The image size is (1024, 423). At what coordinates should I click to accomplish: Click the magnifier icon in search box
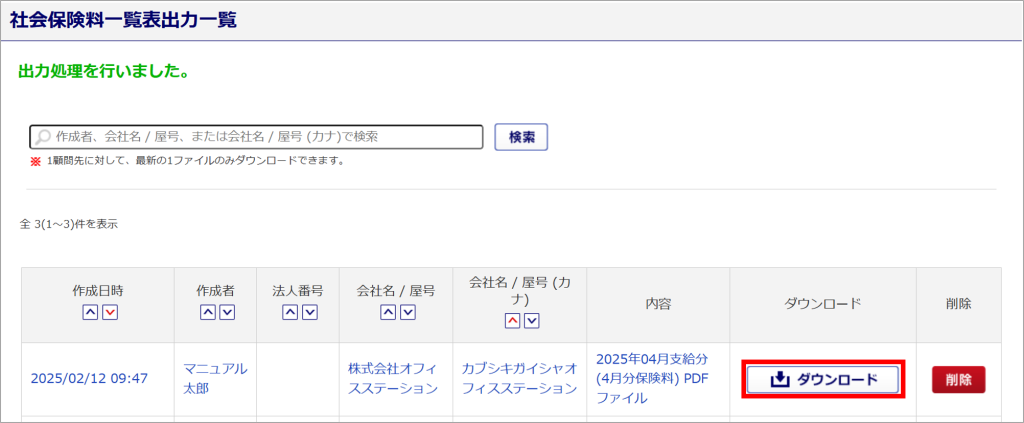pyautogui.click(x=43, y=137)
